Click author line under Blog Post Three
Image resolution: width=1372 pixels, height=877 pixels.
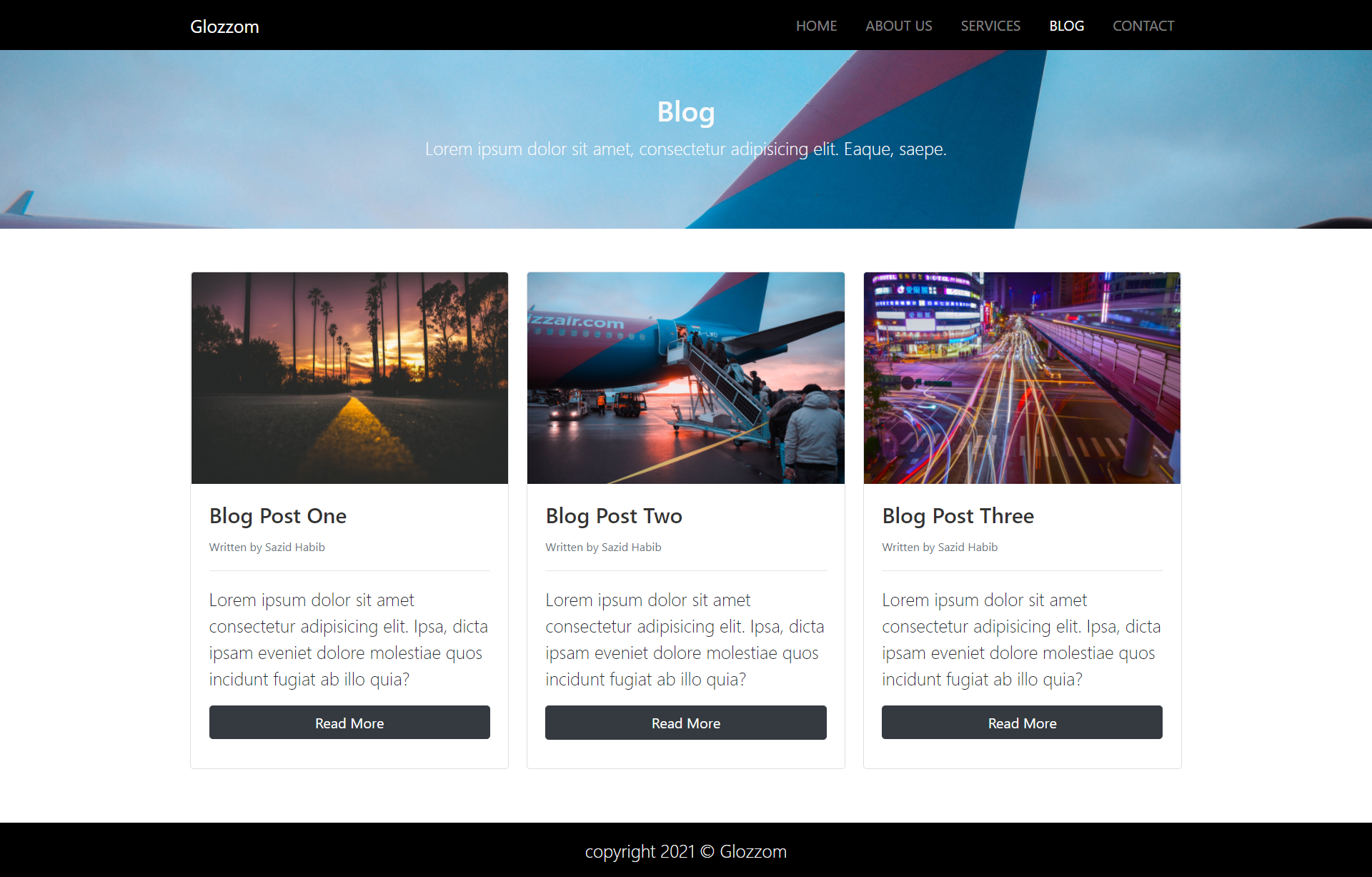click(x=940, y=547)
